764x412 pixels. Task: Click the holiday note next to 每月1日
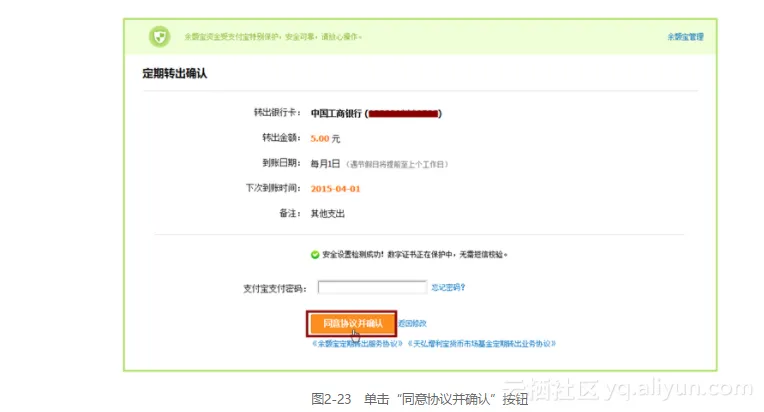tap(397, 165)
